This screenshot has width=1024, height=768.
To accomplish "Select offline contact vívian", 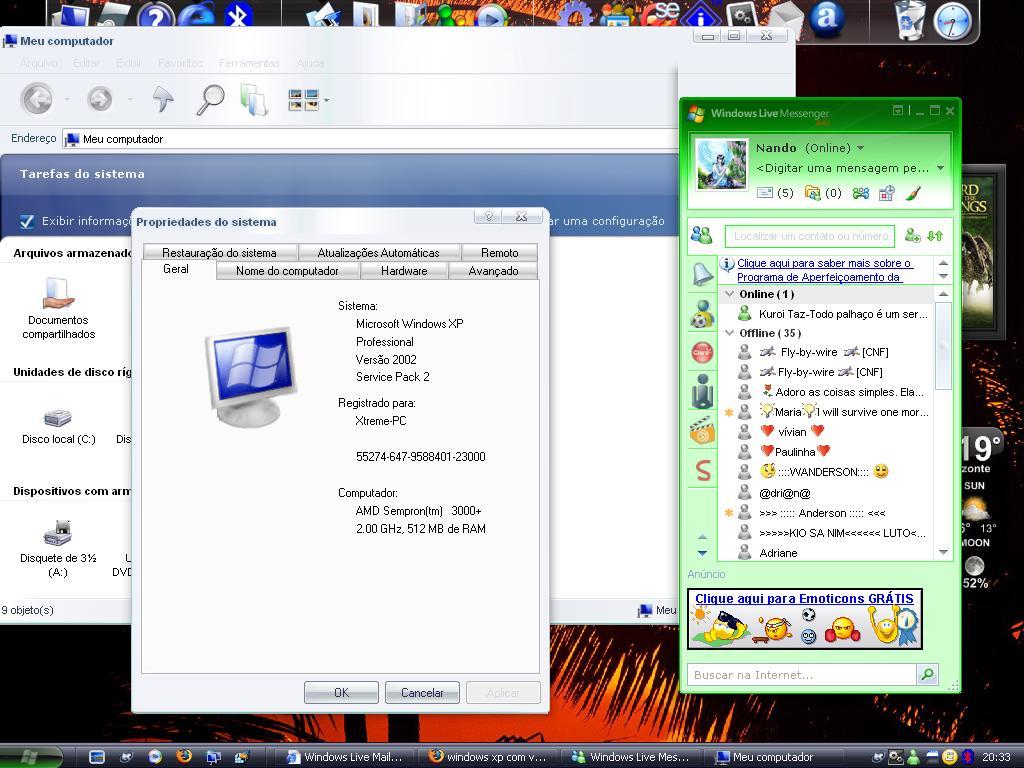I will tap(792, 432).
